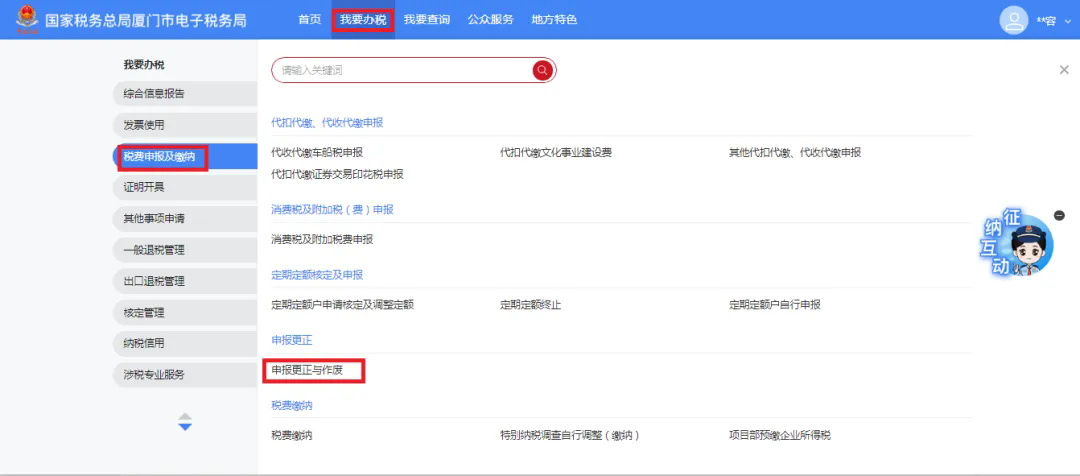The height and width of the screenshot is (476, 1080).
Task: Open 代收代缴车船税申报 link
Action: (x=317, y=152)
